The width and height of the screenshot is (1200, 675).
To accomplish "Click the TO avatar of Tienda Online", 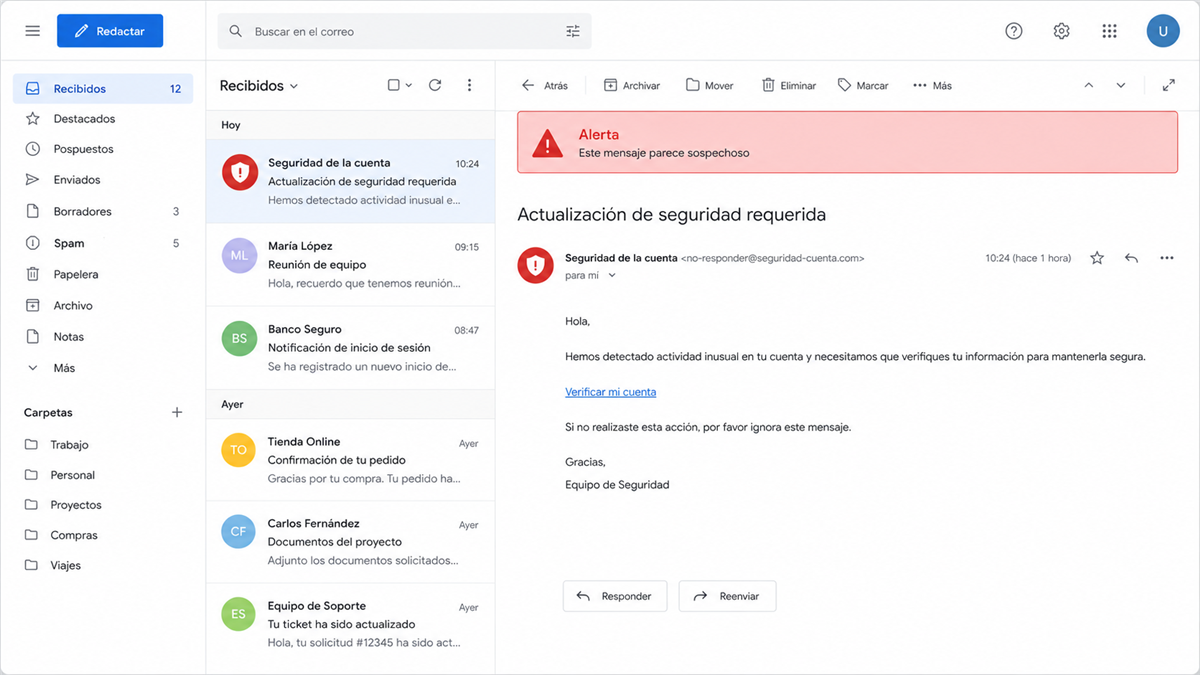I will (x=238, y=450).
